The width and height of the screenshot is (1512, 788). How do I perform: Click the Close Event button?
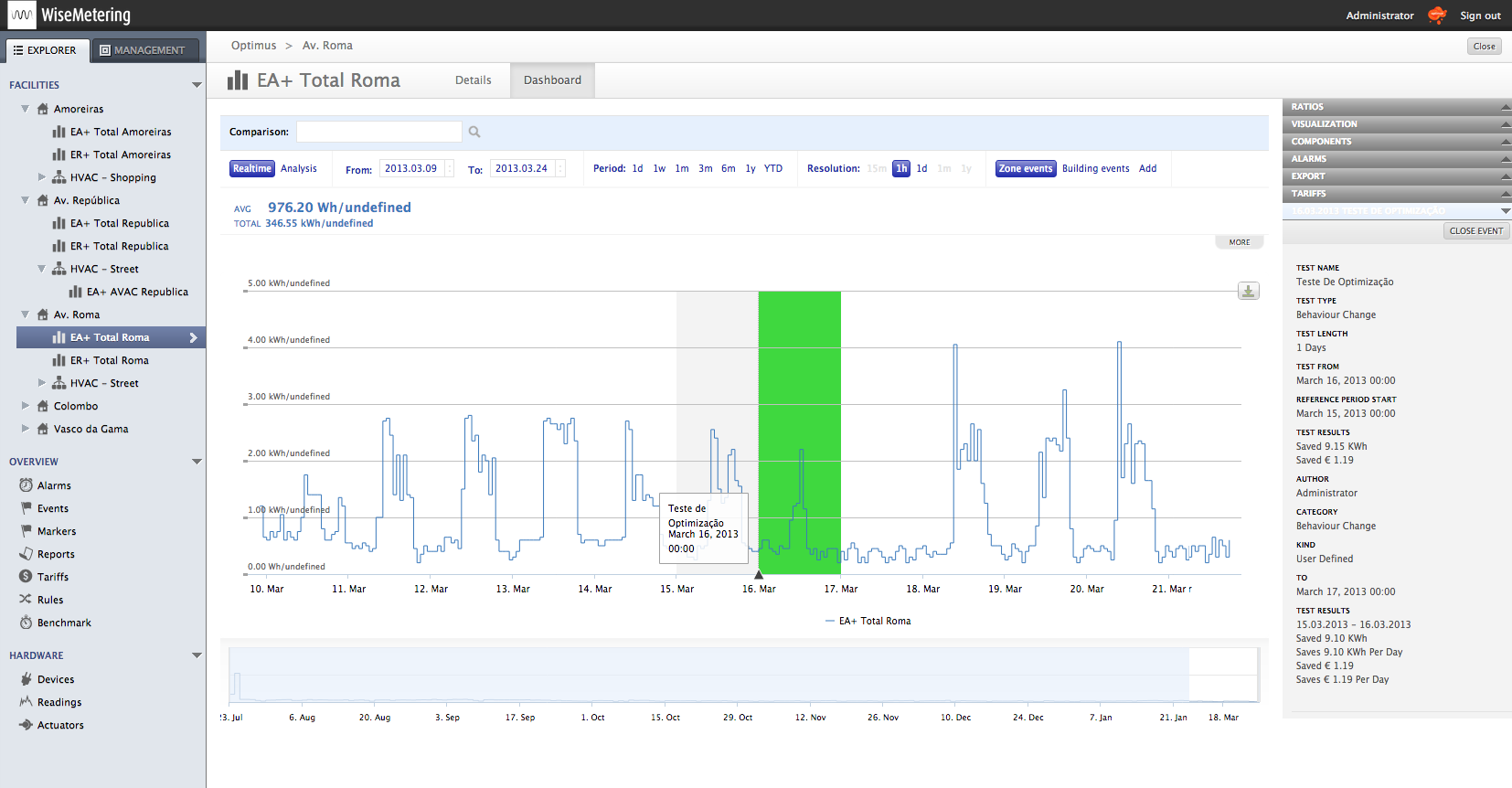[1475, 231]
